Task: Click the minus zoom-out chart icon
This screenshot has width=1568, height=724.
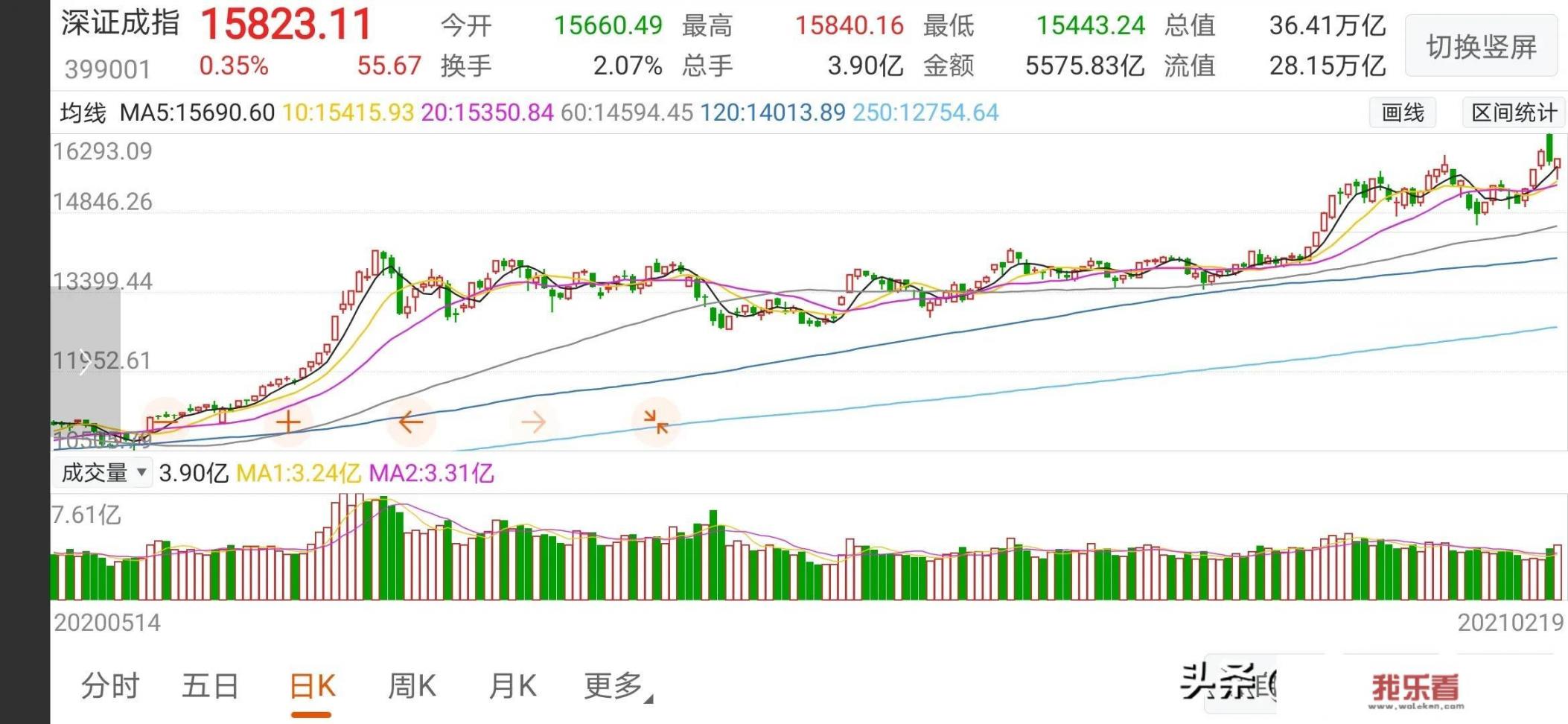Action: (165, 422)
